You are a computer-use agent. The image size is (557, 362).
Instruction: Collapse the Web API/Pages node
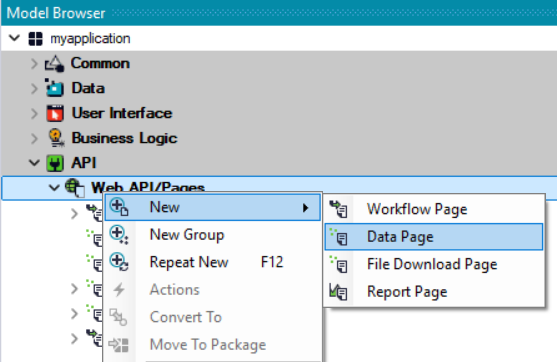(x=54, y=187)
